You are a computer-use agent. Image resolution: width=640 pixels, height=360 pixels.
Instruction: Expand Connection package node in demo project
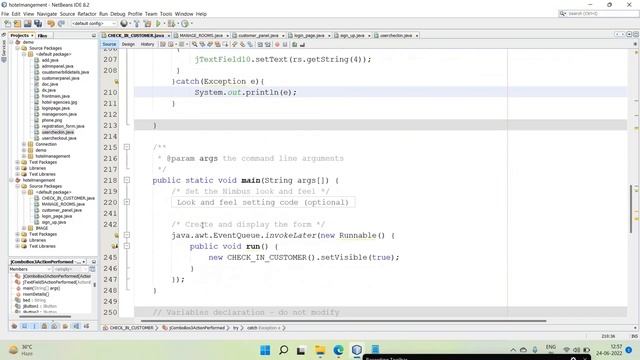[x=24, y=144]
